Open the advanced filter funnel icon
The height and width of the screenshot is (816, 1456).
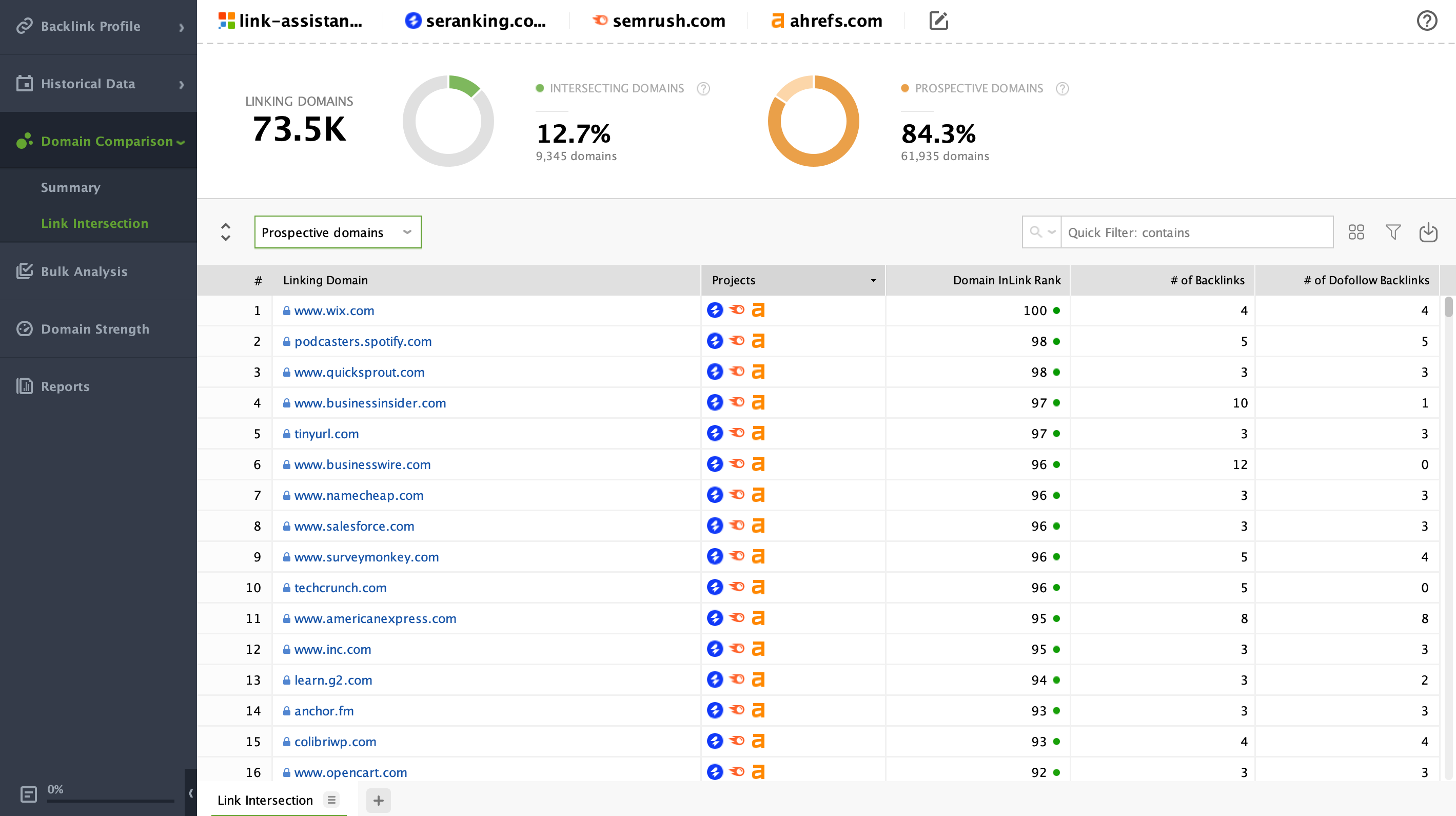1393,232
